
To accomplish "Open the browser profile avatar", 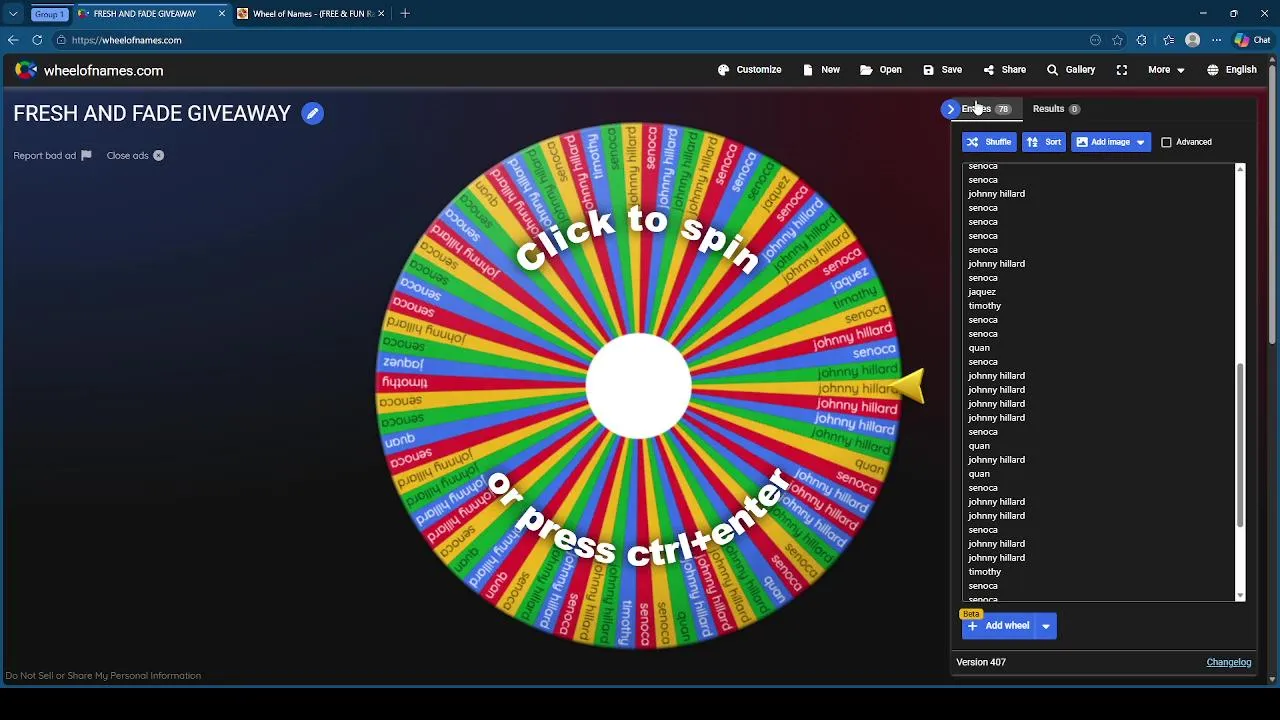I will point(1192,40).
